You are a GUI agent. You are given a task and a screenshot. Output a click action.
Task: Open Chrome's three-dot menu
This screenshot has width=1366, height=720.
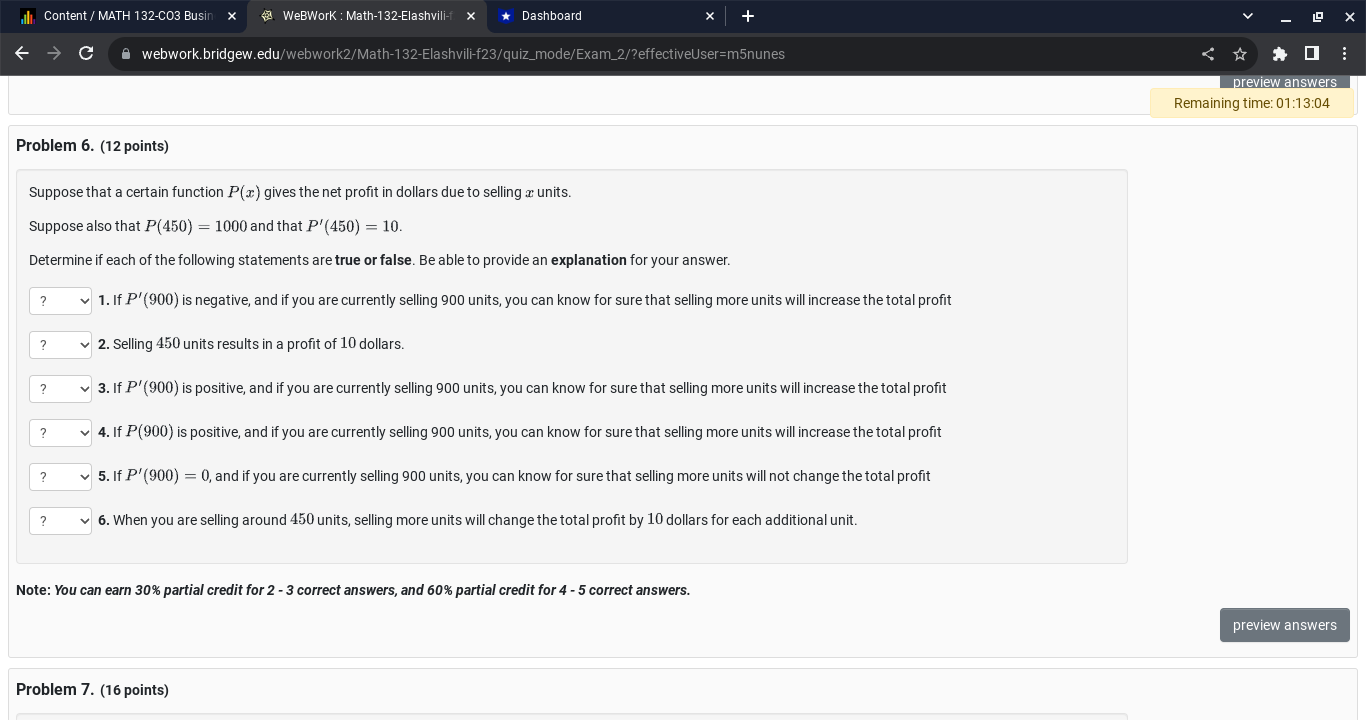pos(1345,54)
